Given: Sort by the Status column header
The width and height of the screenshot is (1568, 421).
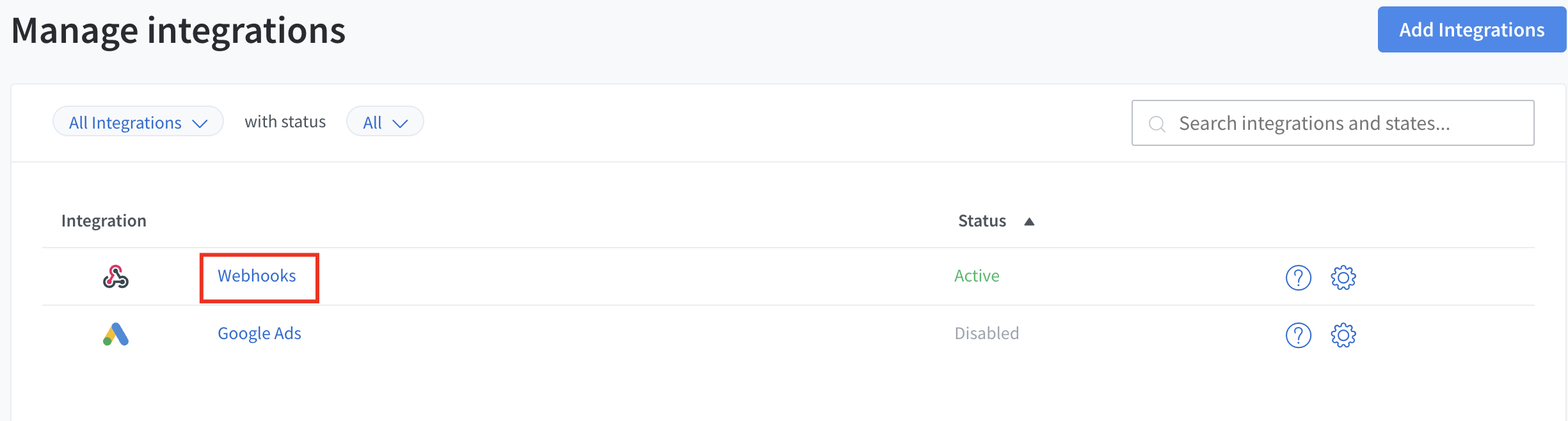Looking at the screenshot, I should pos(982,221).
